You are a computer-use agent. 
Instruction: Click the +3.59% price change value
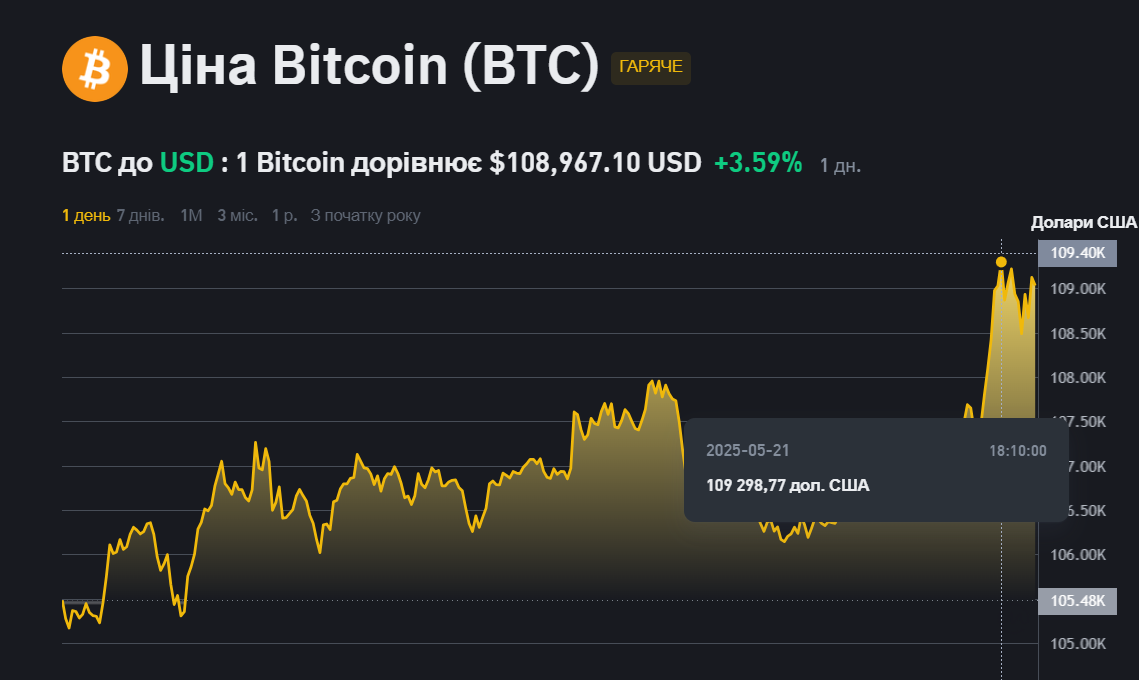pyautogui.click(x=758, y=163)
